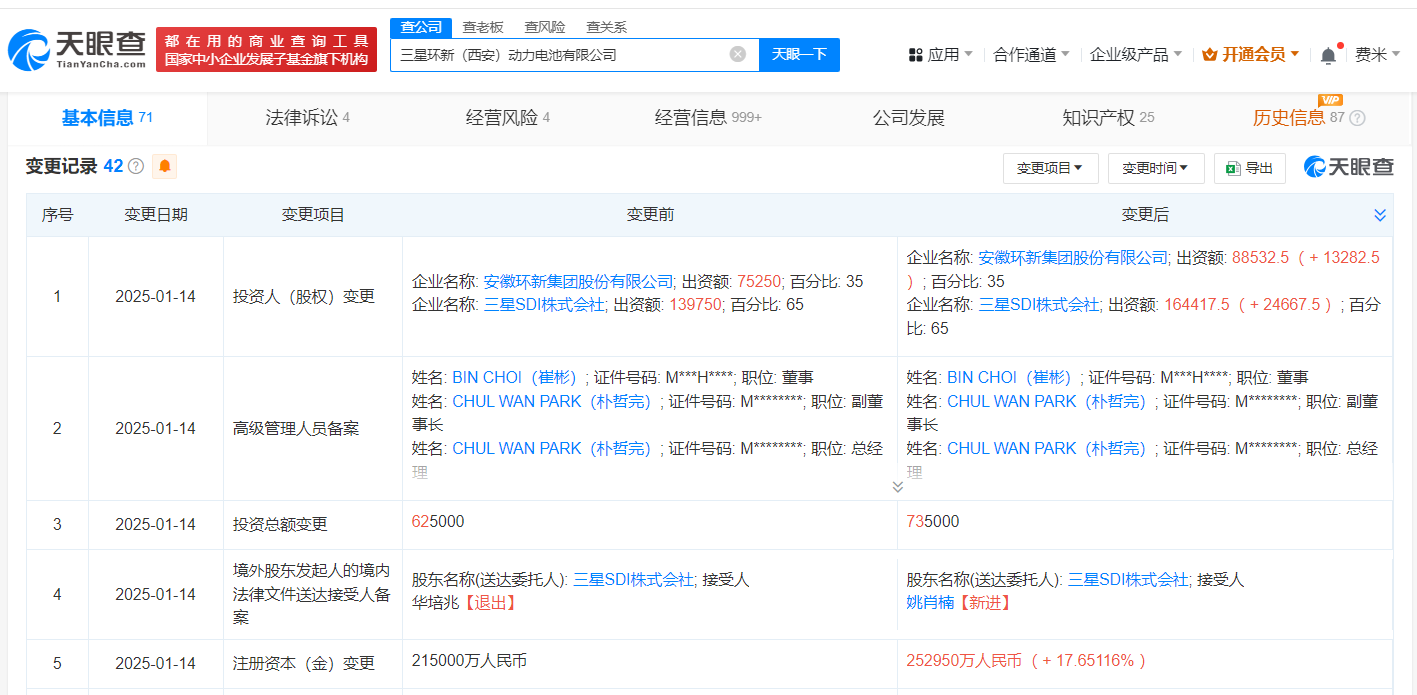Switch to the 法律诉讼 tab

(x=307, y=118)
